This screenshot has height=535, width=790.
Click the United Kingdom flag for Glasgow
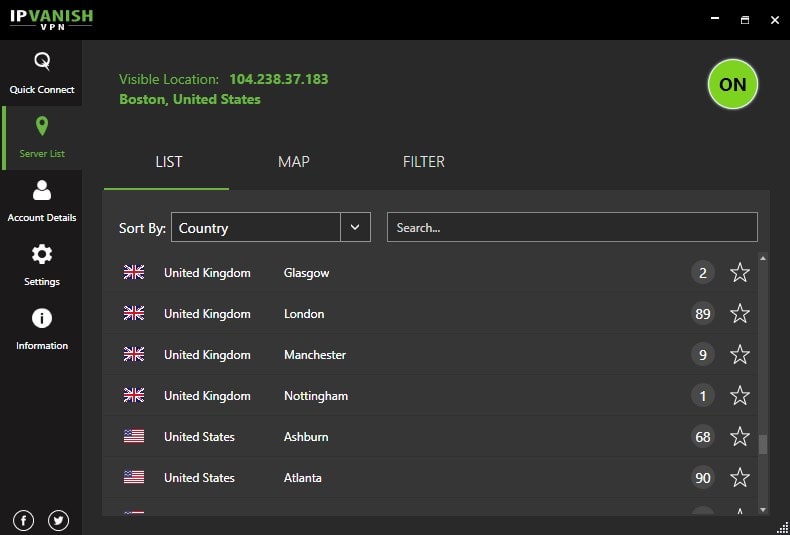(x=134, y=273)
